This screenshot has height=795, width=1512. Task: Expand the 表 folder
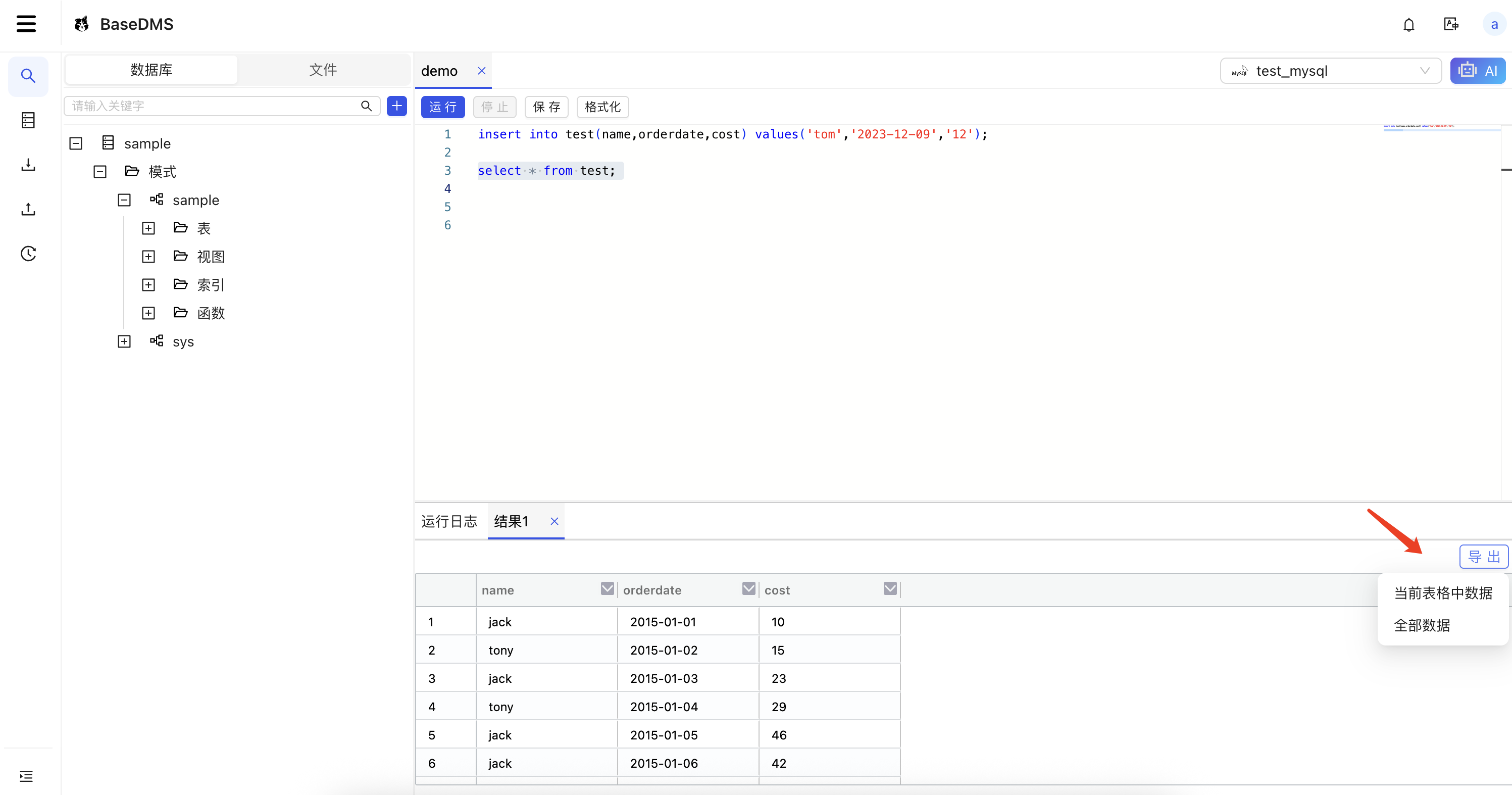point(148,228)
